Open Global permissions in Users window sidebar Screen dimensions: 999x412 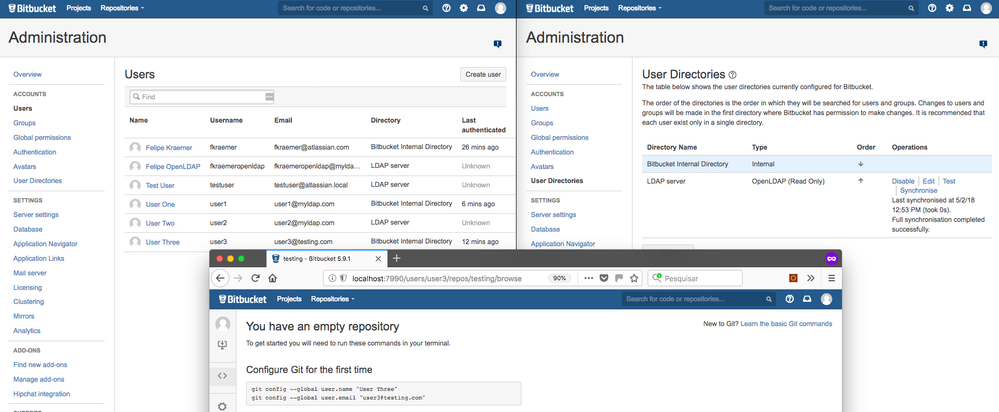coord(42,138)
